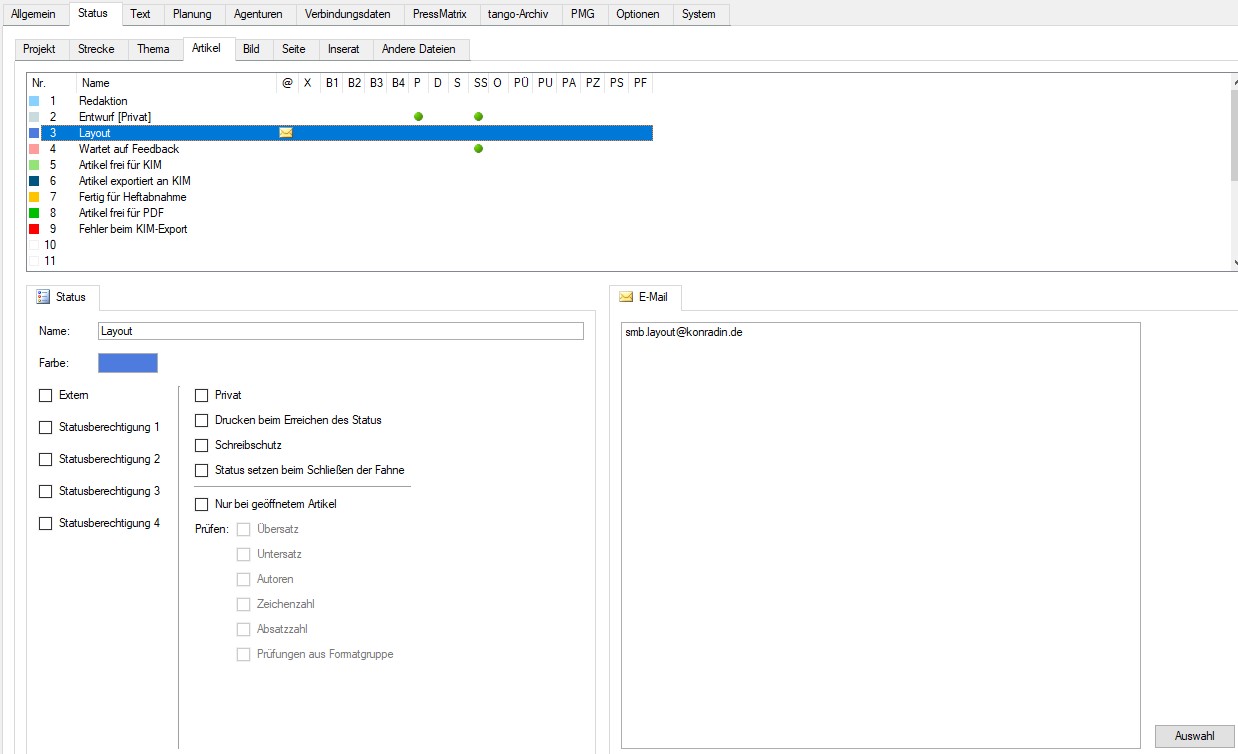Click the E-Mail tab envelope icon

pos(626,297)
